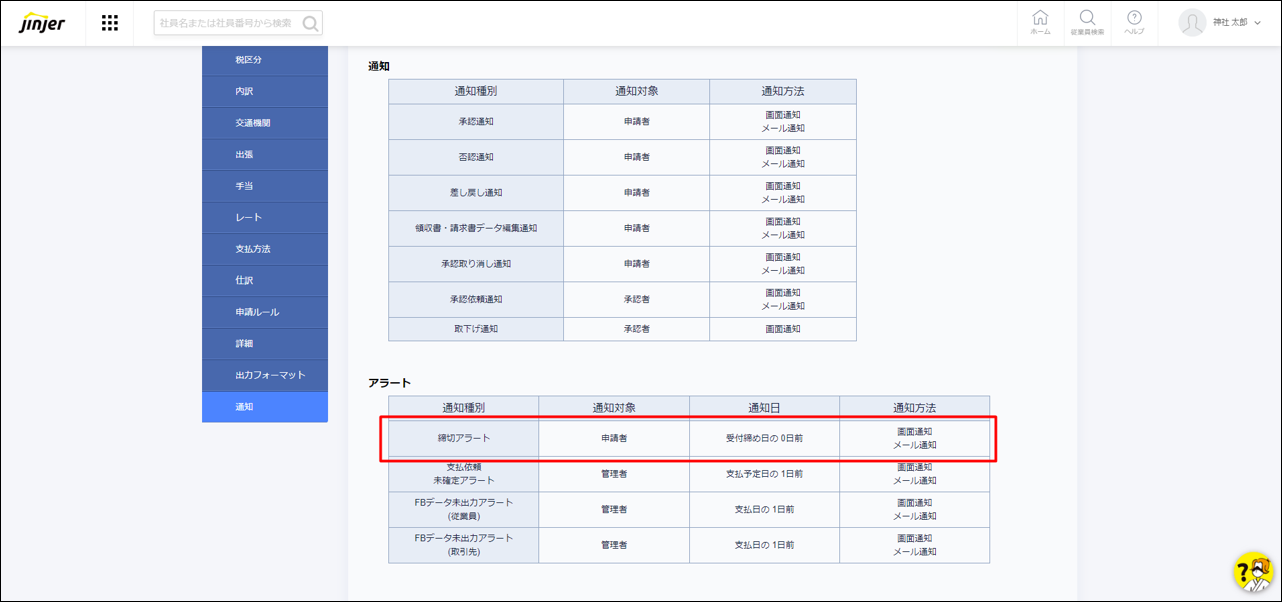This screenshot has height=602, width=1282.
Task: Click the active 通知 sidebar item
Action: point(265,407)
